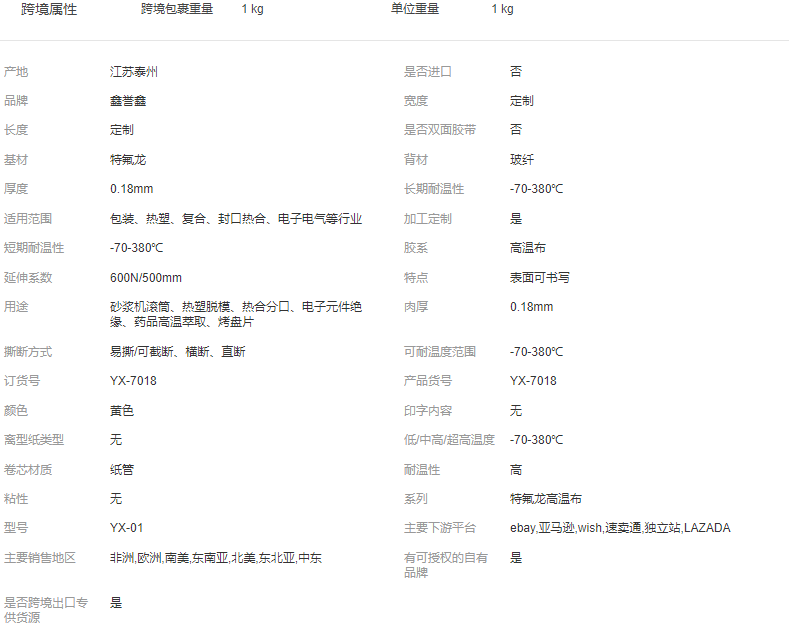The width and height of the screenshot is (789, 630).
Task: Click the 定制 value in the 长度 row
Action: tap(122, 130)
